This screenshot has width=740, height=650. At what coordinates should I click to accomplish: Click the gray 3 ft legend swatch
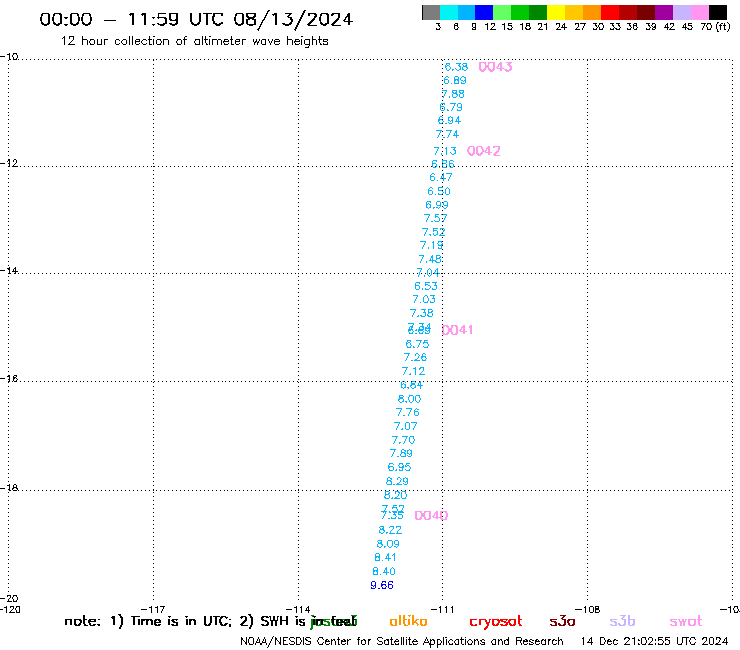tap(431, 12)
